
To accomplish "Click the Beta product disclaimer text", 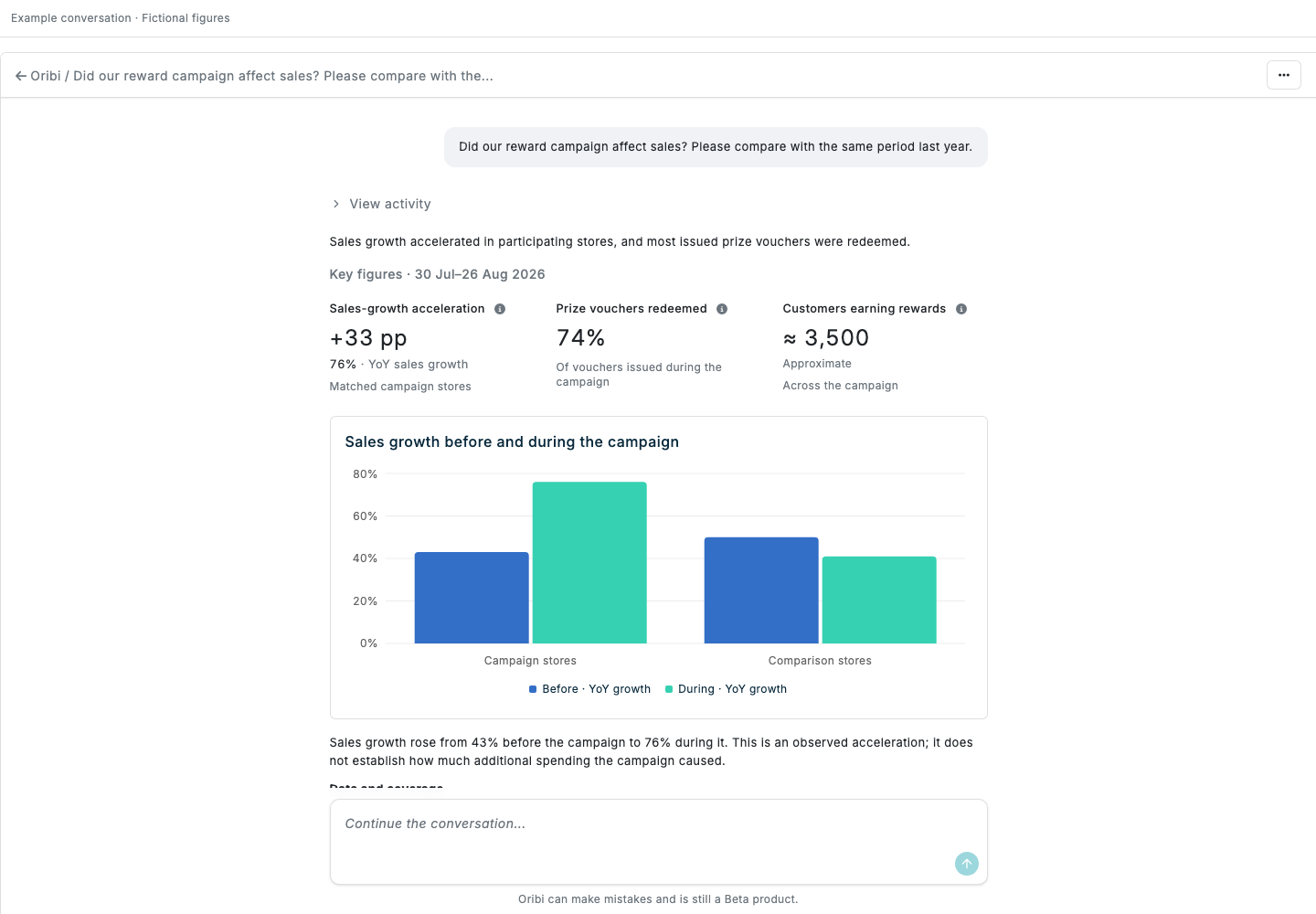I will pyautogui.click(x=658, y=899).
